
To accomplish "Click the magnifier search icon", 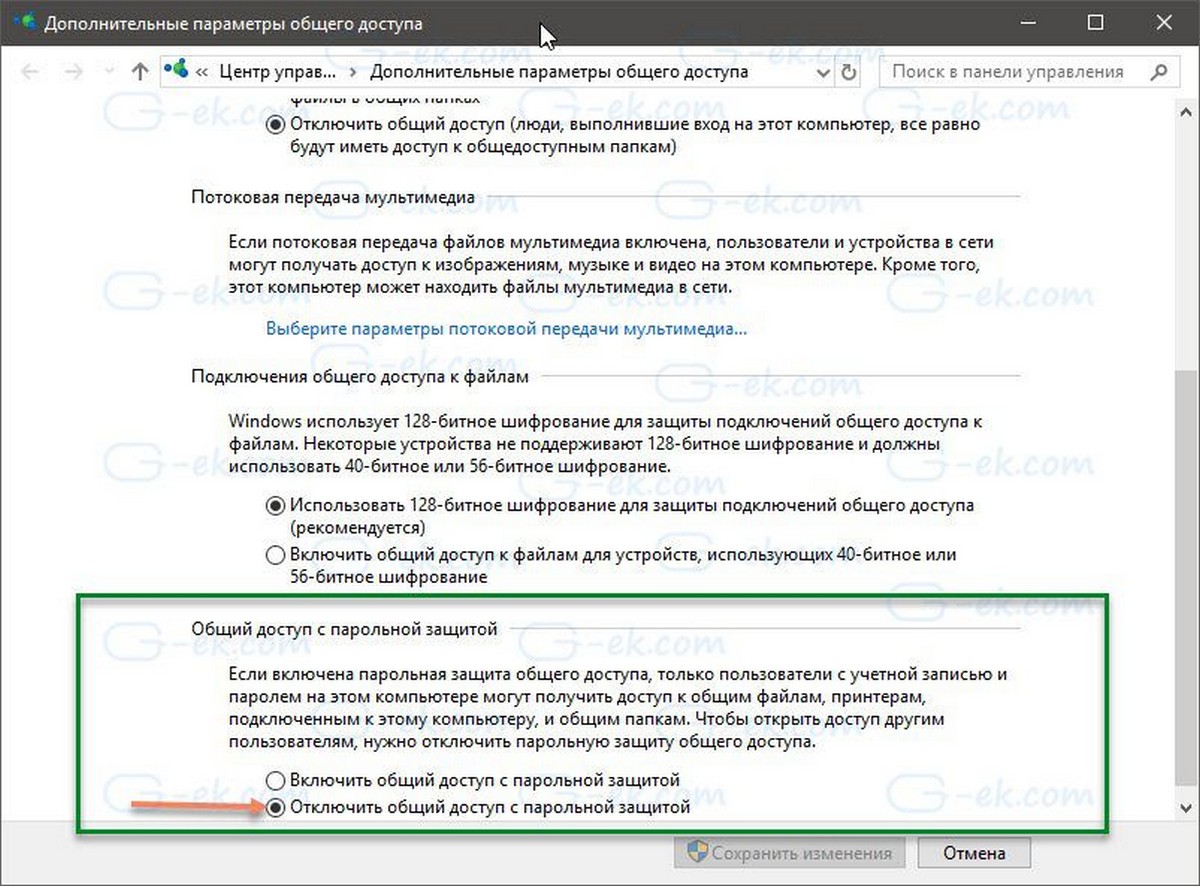I will pos(1159,72).
